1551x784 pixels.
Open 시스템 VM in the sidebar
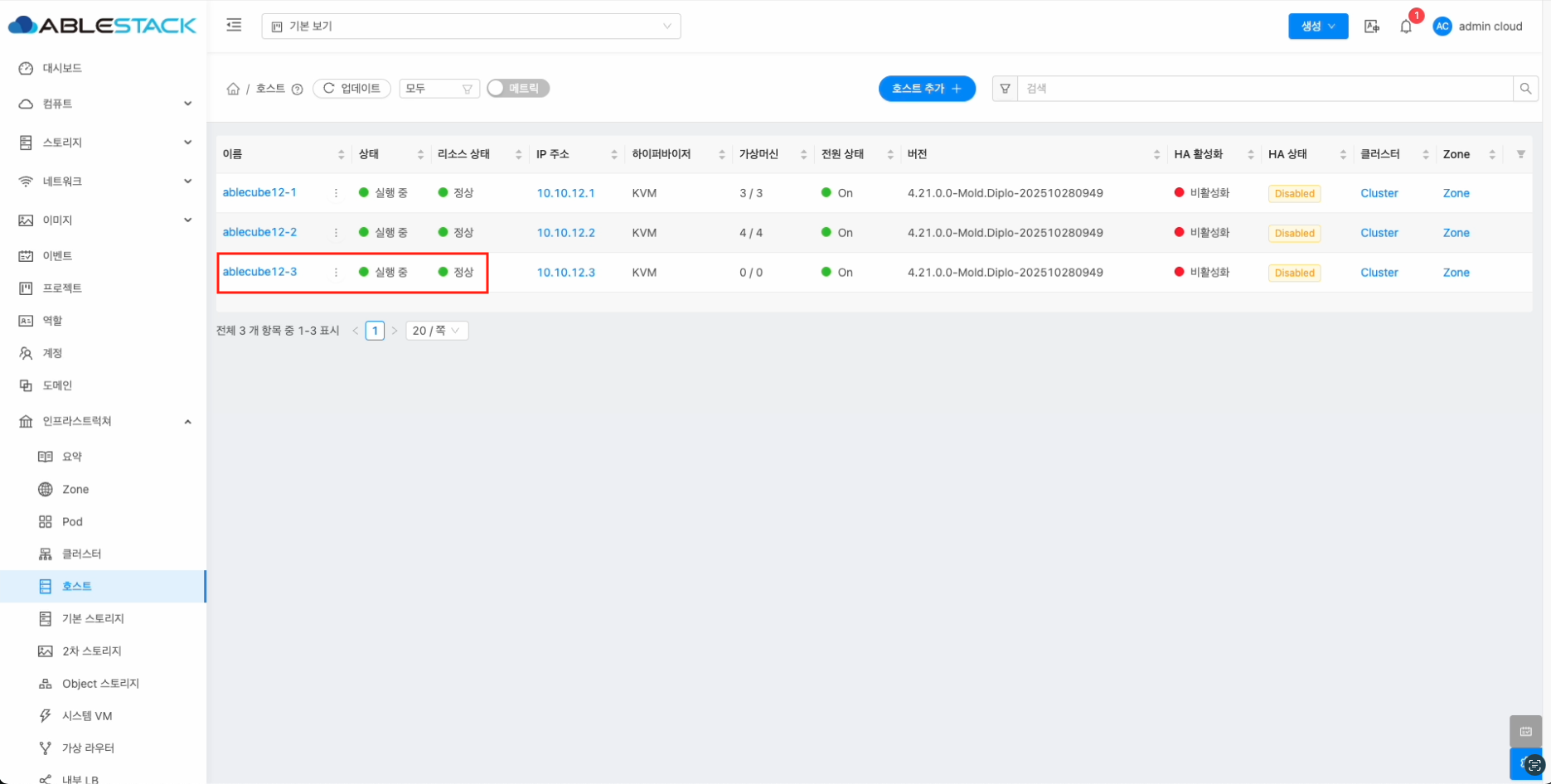pyautogui.click(x=87, y=715)
